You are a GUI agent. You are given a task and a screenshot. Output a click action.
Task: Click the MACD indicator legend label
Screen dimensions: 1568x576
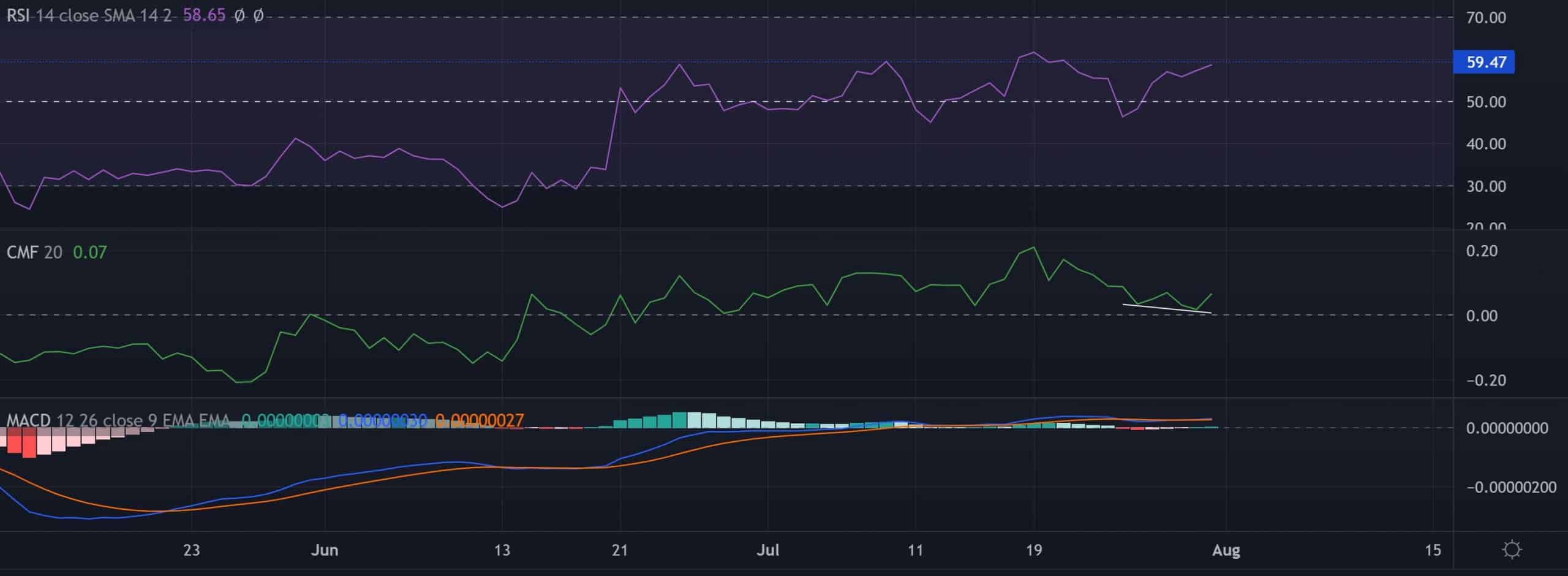pyautogui.click(x=29, y=420)
